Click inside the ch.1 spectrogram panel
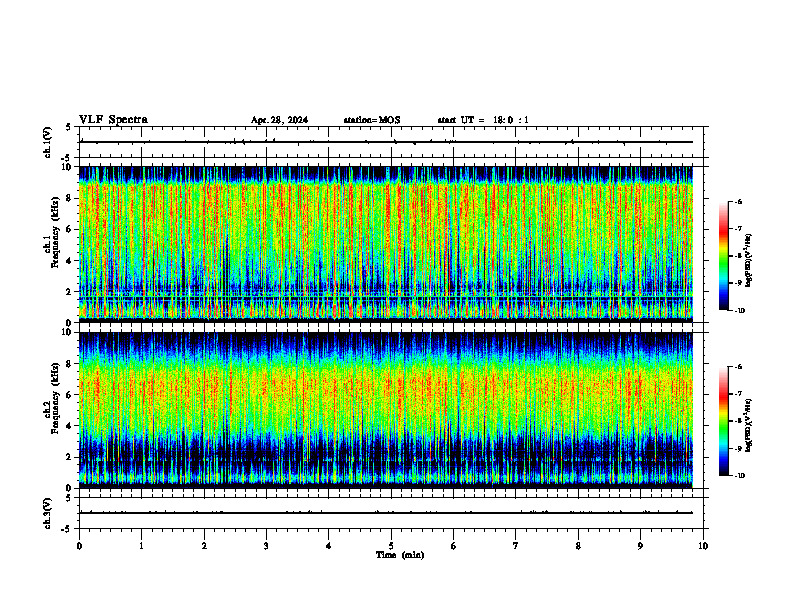Image resolution: width=792 pixels, height=612 pixels. click(x=386, y=244)
